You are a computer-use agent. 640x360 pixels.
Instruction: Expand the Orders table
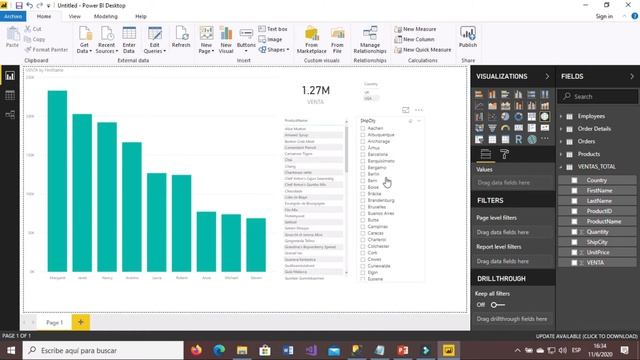tap(561, 142)
